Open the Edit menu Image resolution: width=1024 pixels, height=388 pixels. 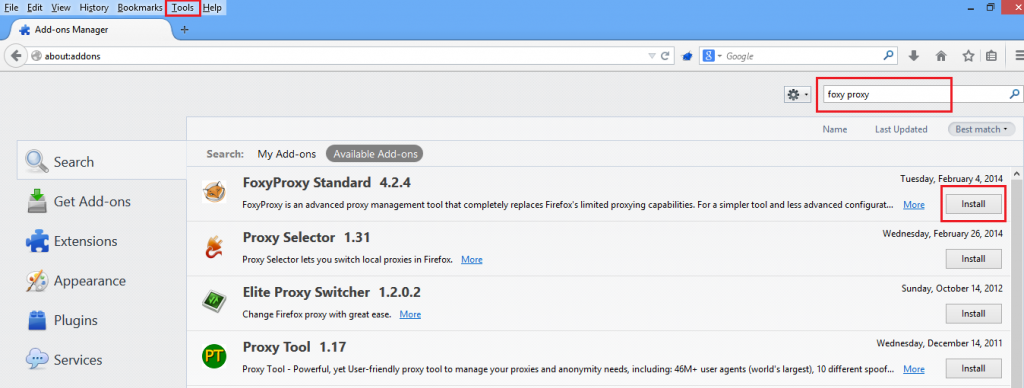pyautogui.click(x=35, y=8)
